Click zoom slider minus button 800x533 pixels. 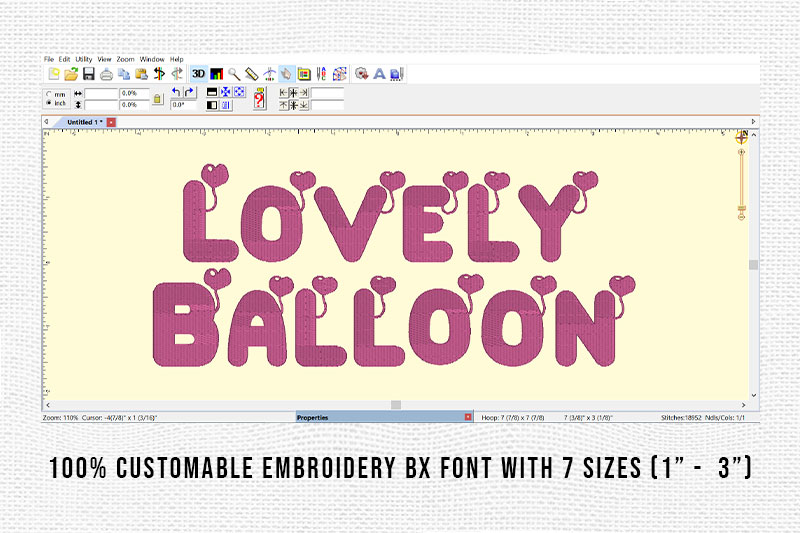click(x=741, y=217)
